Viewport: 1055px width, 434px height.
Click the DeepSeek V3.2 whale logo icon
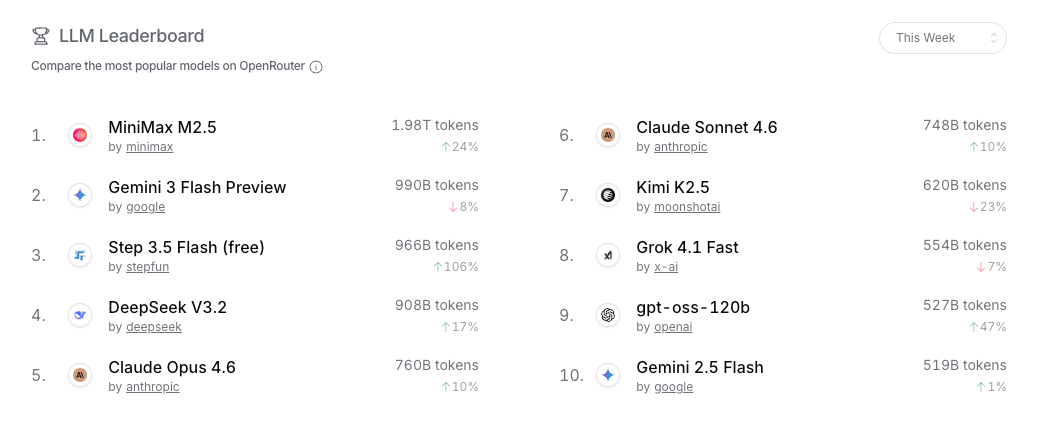pyautogui.click(x=80, y=315)
